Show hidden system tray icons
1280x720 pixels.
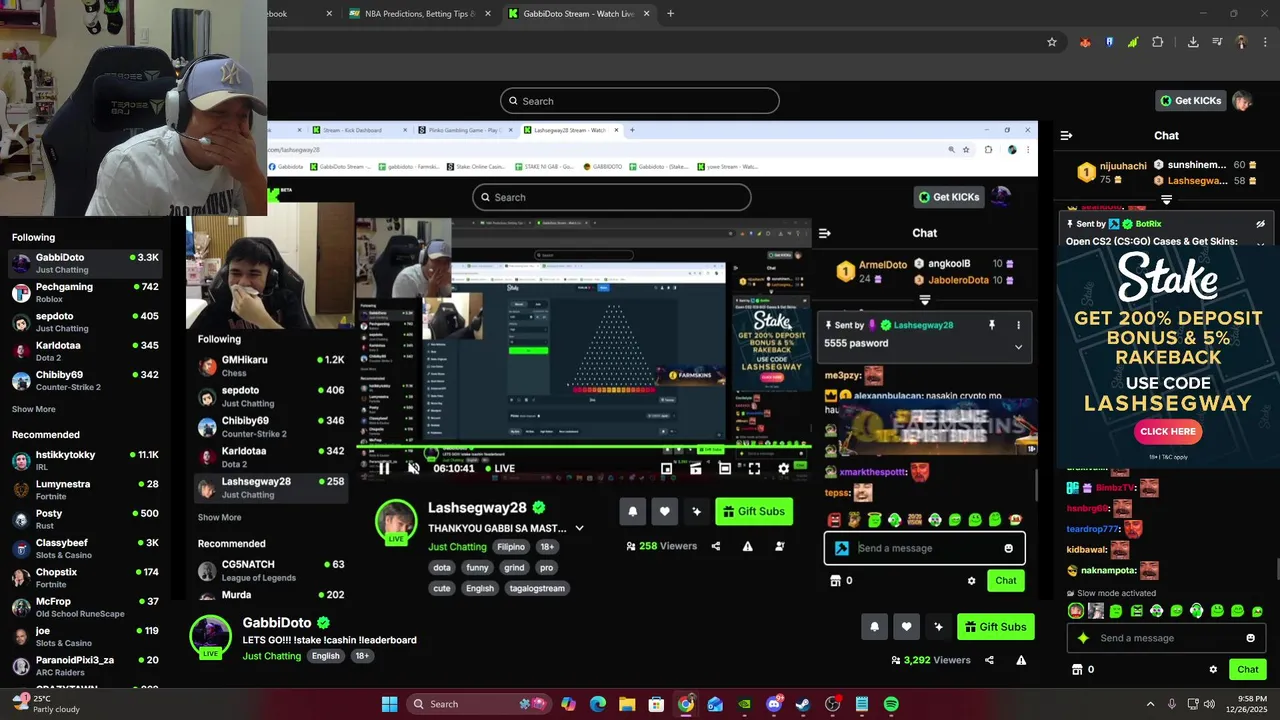[x=1150, y=704]
